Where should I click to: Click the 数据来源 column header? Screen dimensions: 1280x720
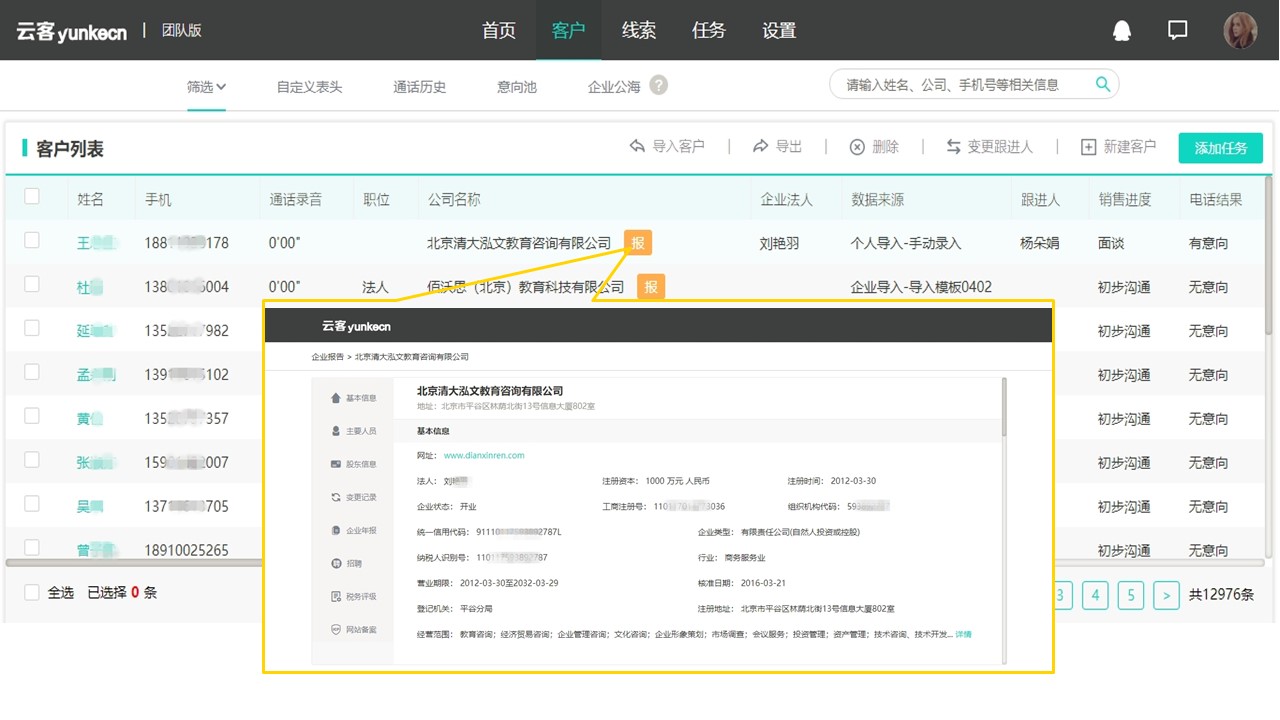pyautogui.click(x=877, y=199)
